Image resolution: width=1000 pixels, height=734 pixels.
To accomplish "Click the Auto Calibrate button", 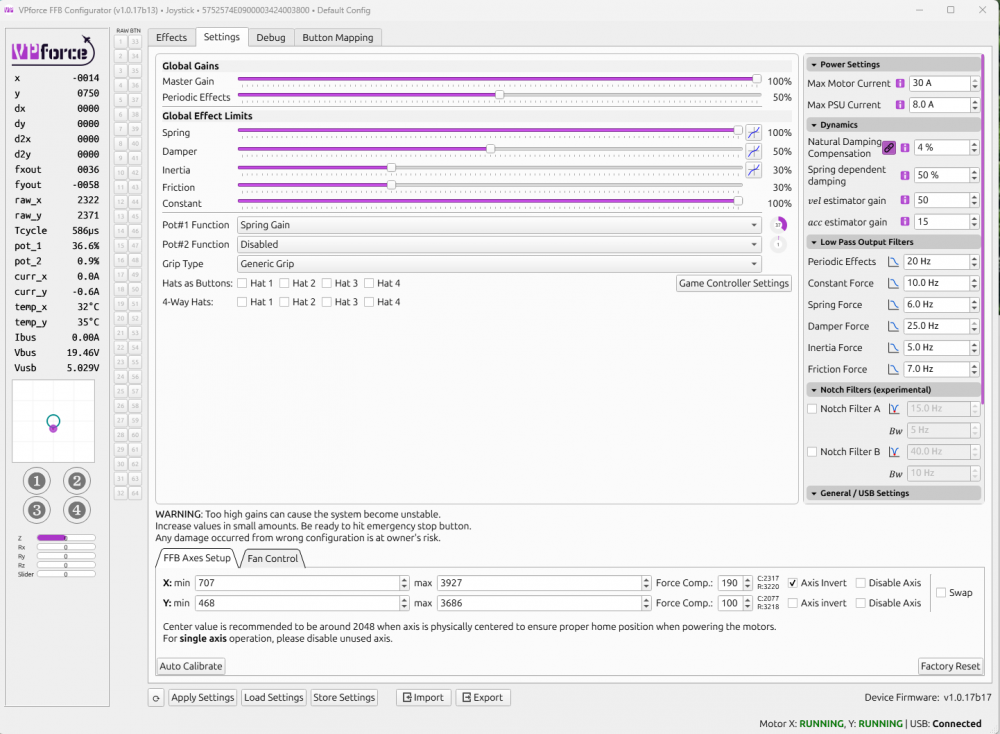I will click(x=191, y=666).
